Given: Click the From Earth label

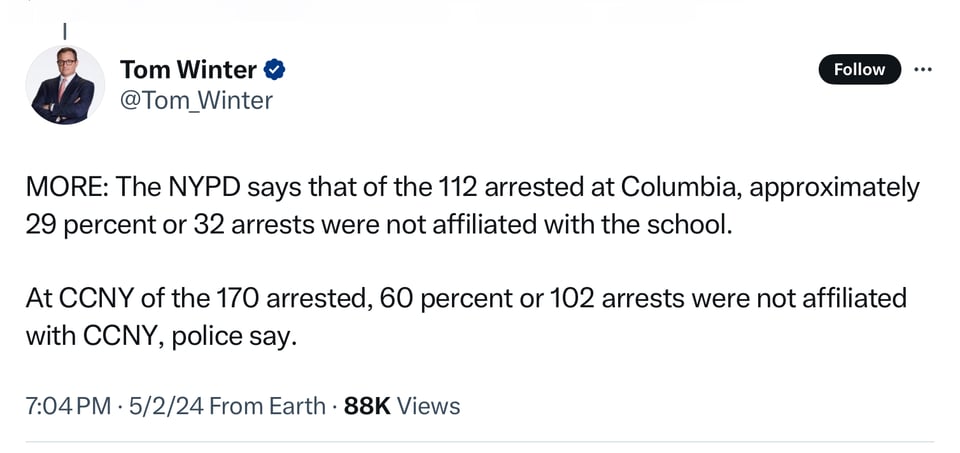Looking at the screenshot, I should [x=268, y=406].
